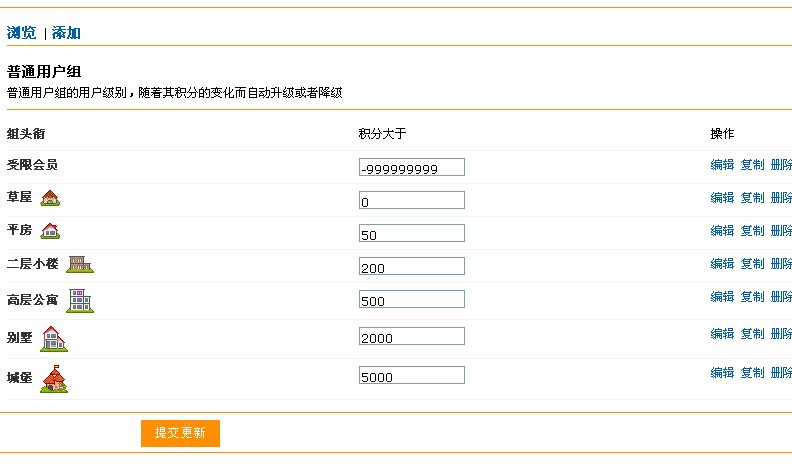
Task: Focus the score field containing -999999999
Action: pyautogui.click(x=412, y=167)
